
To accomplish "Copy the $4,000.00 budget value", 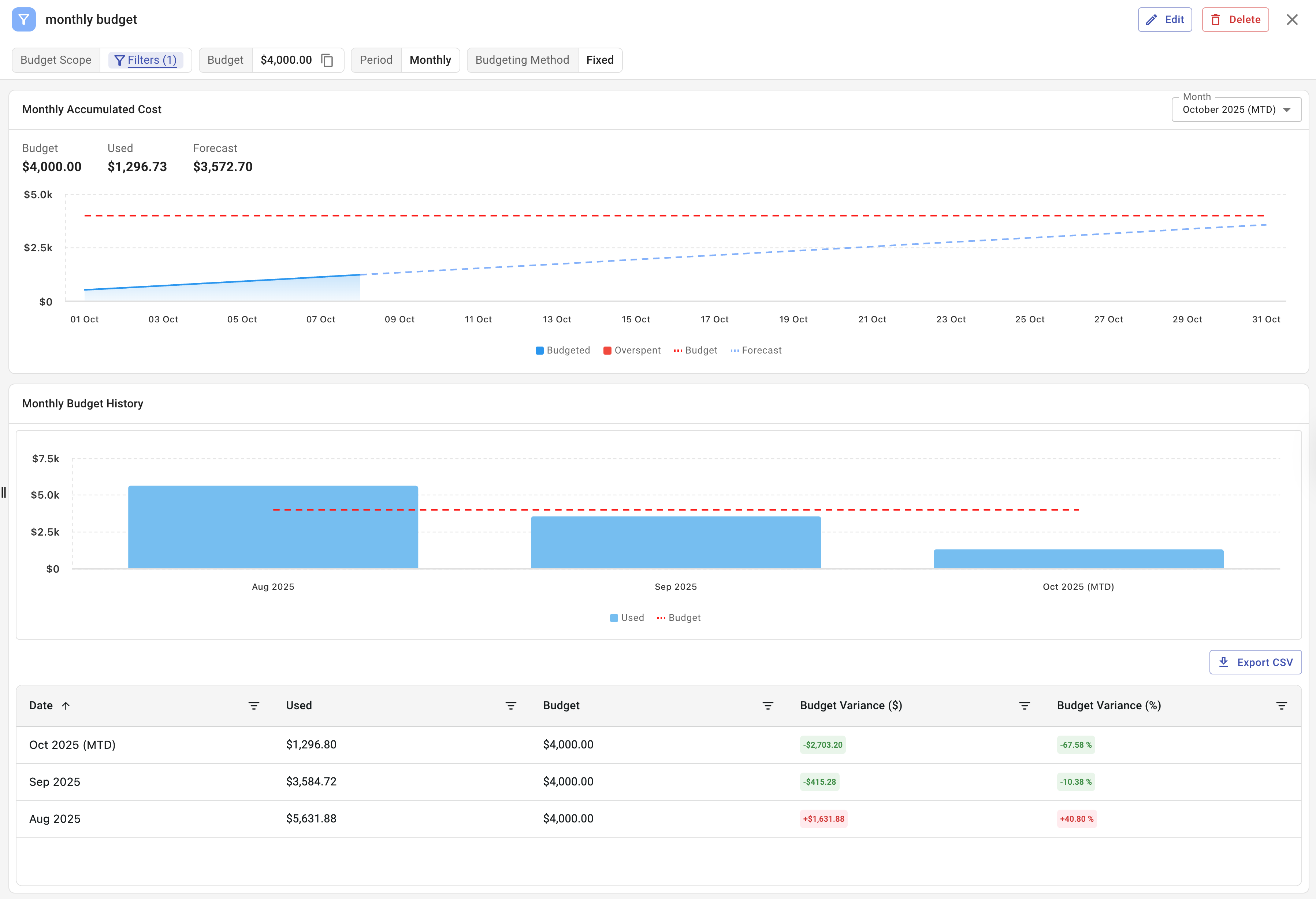I will click(x=327, y=60).
